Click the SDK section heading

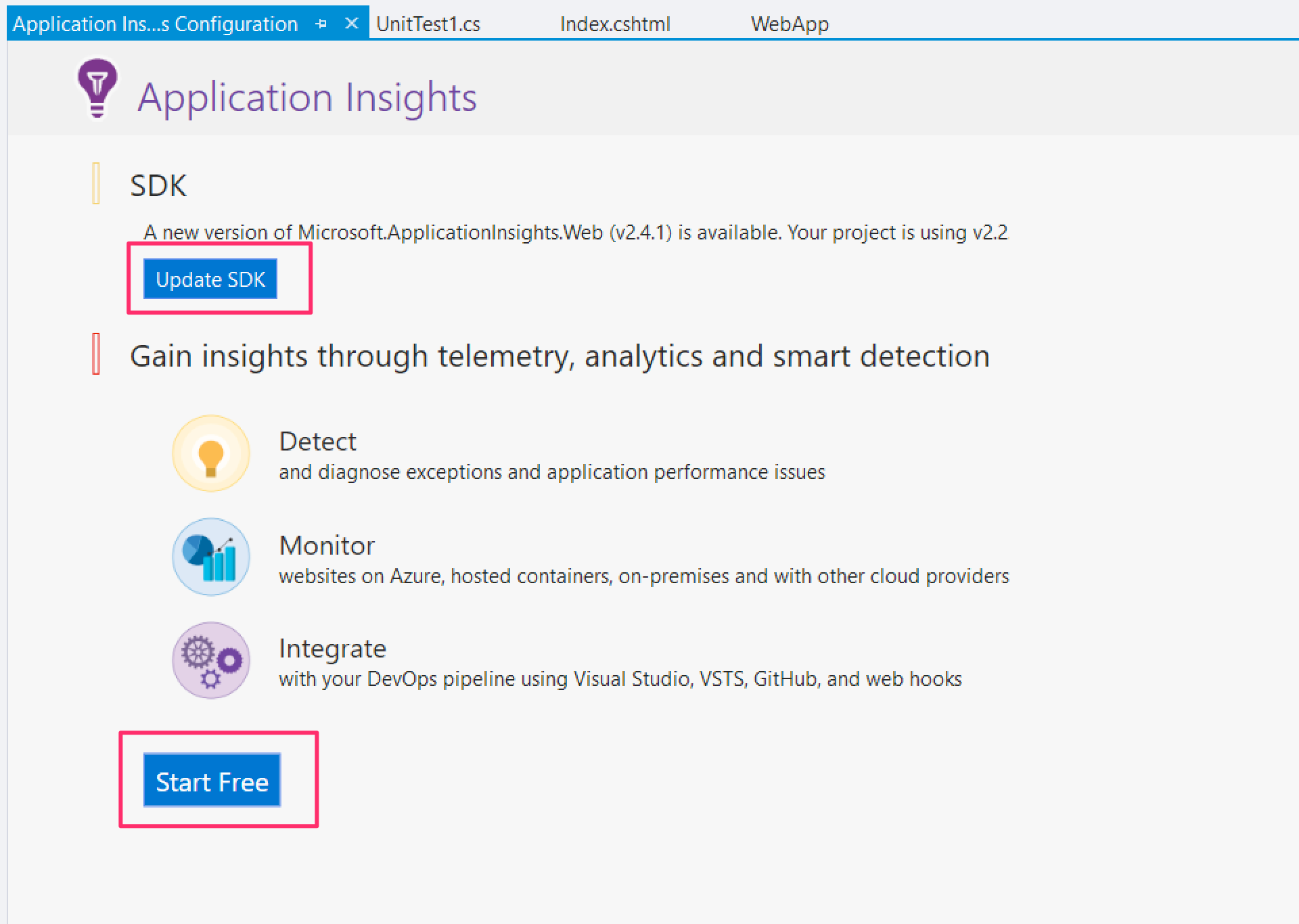click(158, 185)
